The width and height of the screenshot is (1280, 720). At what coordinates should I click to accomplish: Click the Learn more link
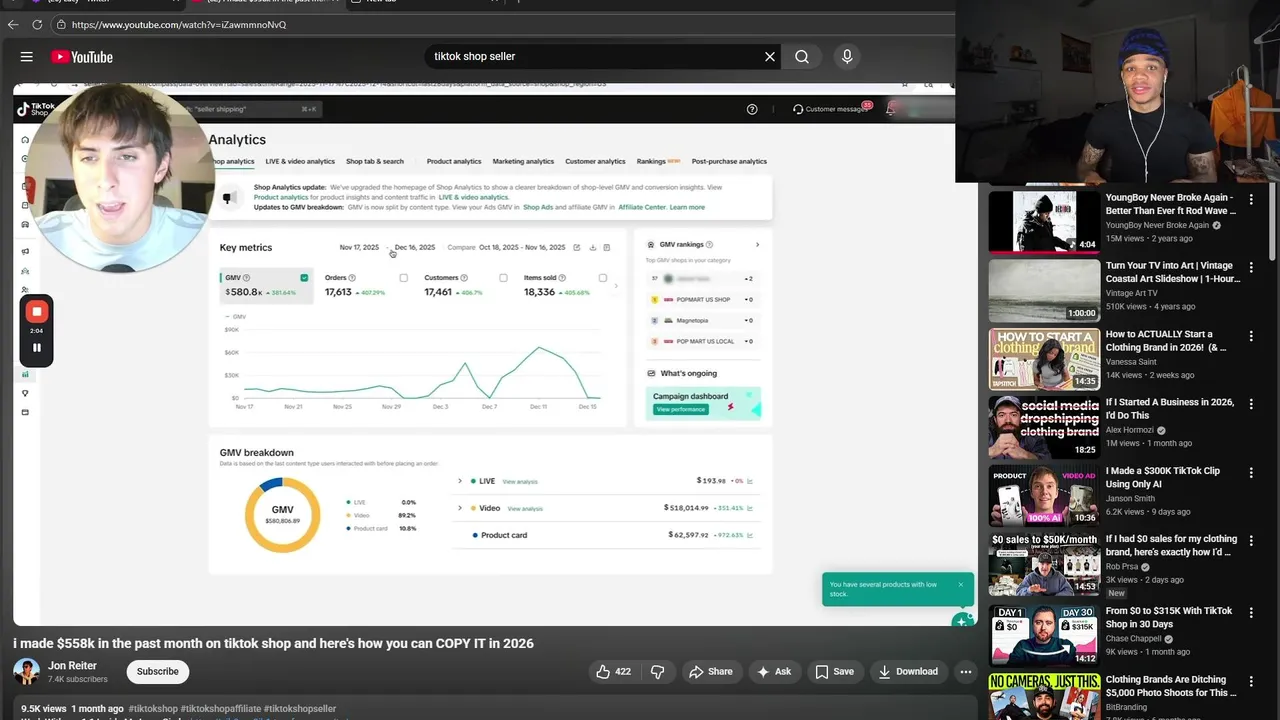687,207
